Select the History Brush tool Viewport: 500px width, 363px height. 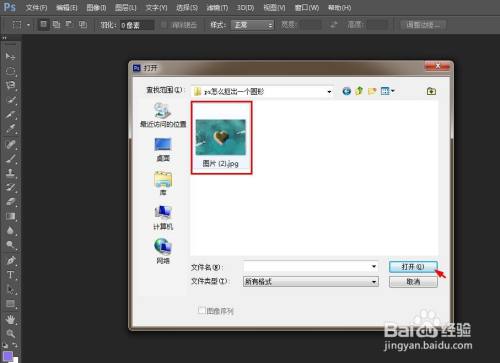pos(10,187)
